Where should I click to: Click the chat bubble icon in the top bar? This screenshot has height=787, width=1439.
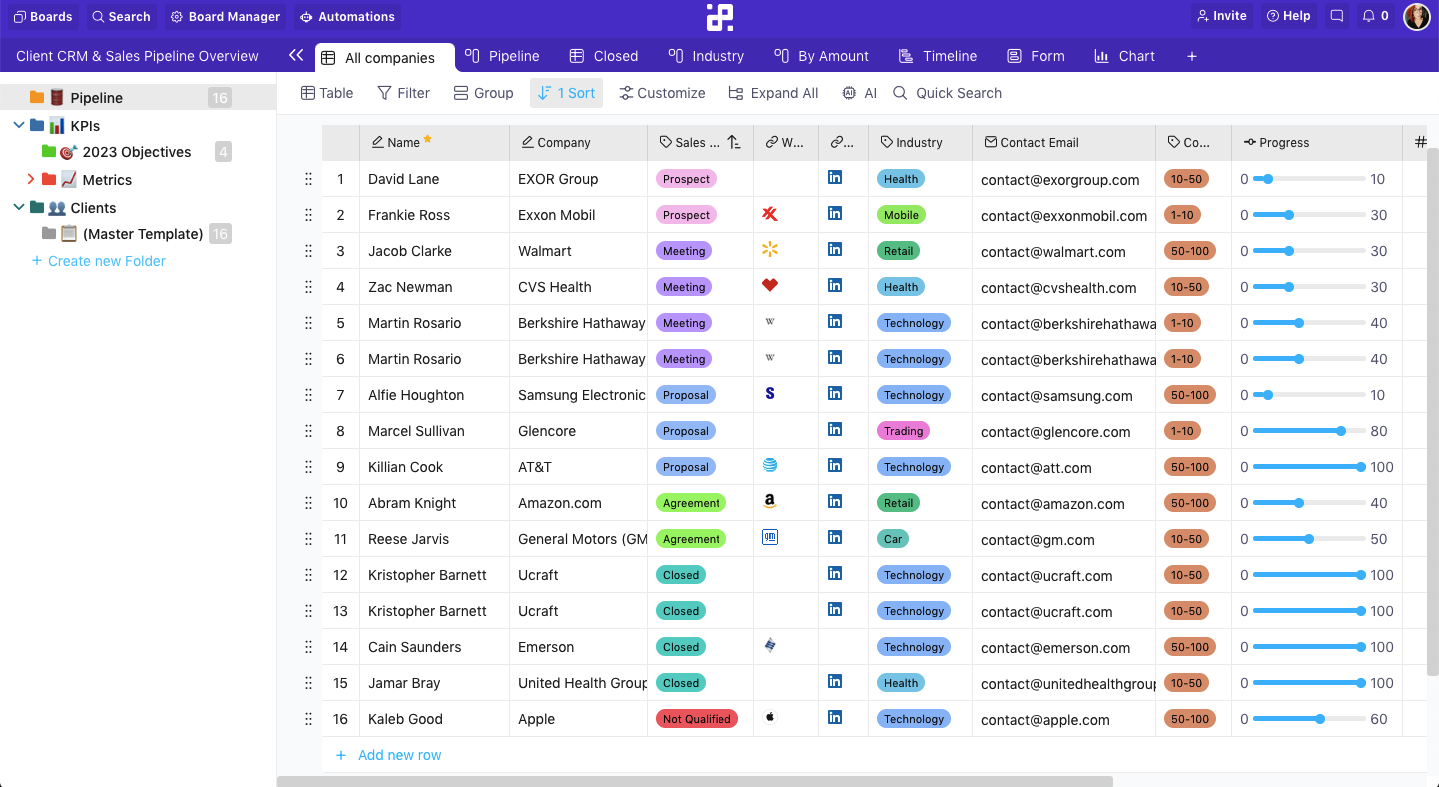1337,16
